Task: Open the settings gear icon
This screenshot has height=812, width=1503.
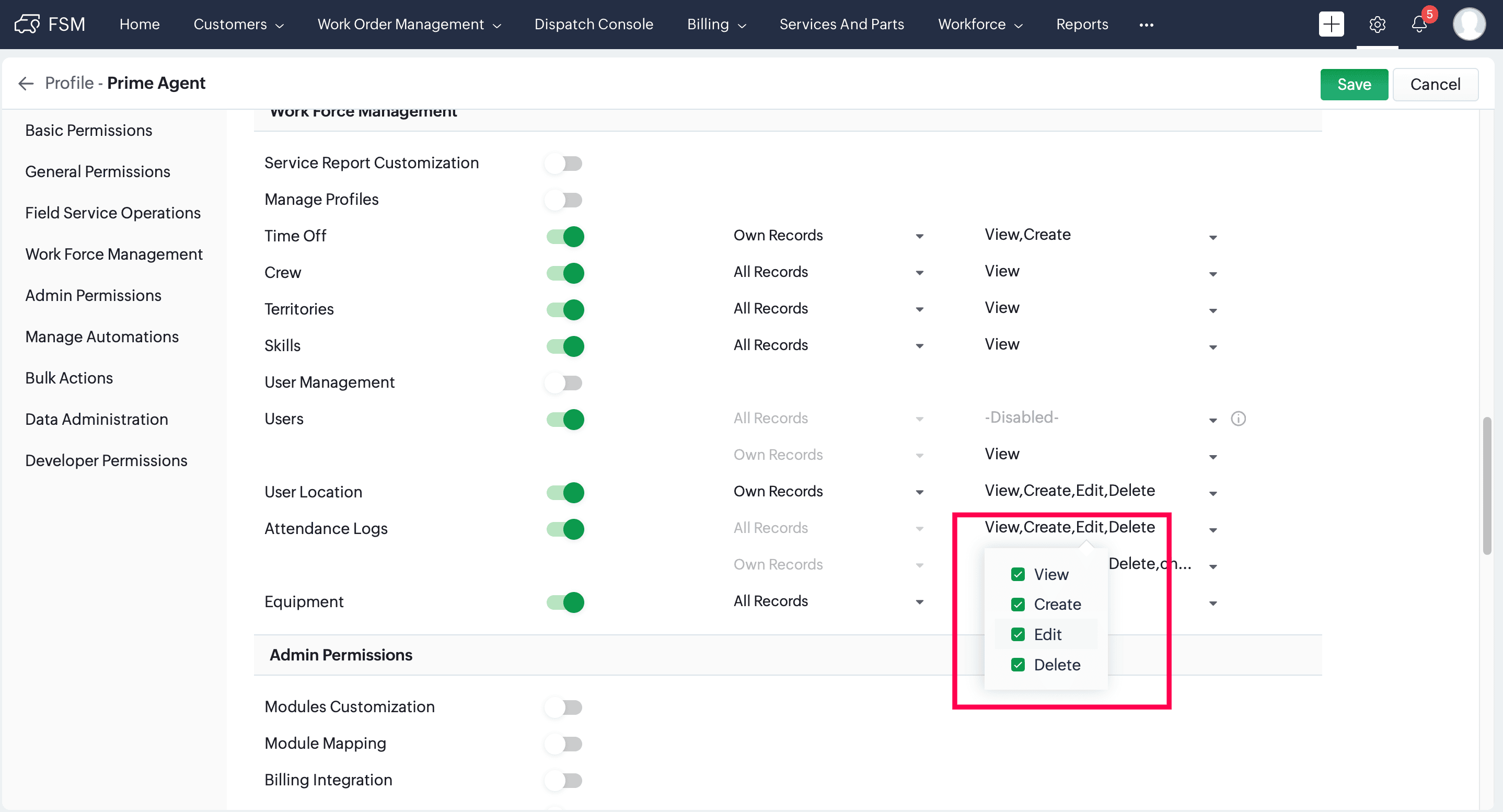Action: 1377,25
